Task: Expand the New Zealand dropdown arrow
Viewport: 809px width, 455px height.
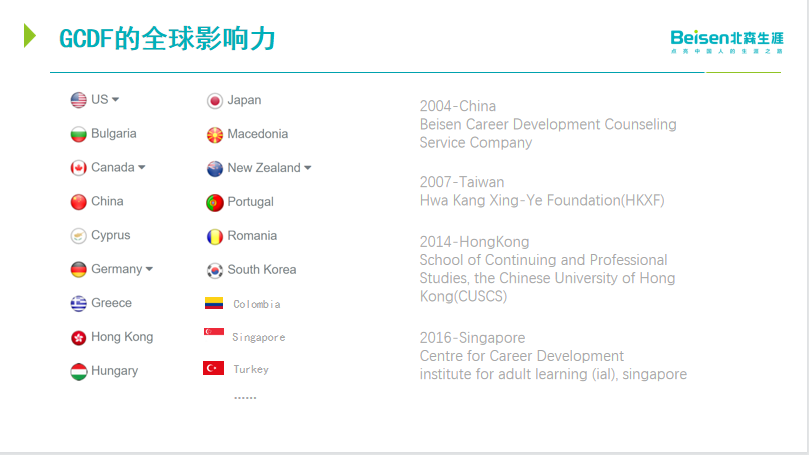Action: tap(307, 168)
